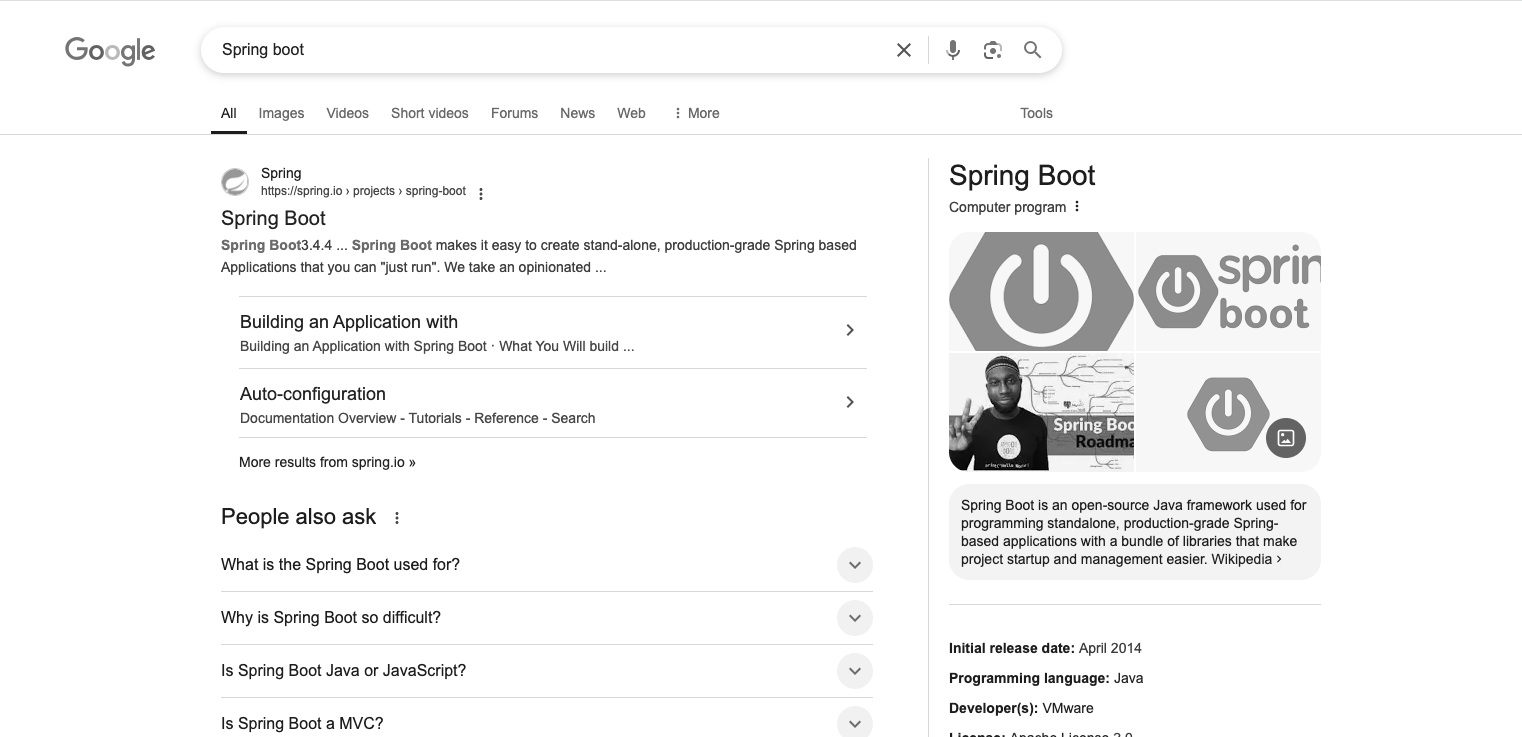Open three-dot menu next to Computer program
This screenshot has height=737, width=1522.
point(1077,207)
